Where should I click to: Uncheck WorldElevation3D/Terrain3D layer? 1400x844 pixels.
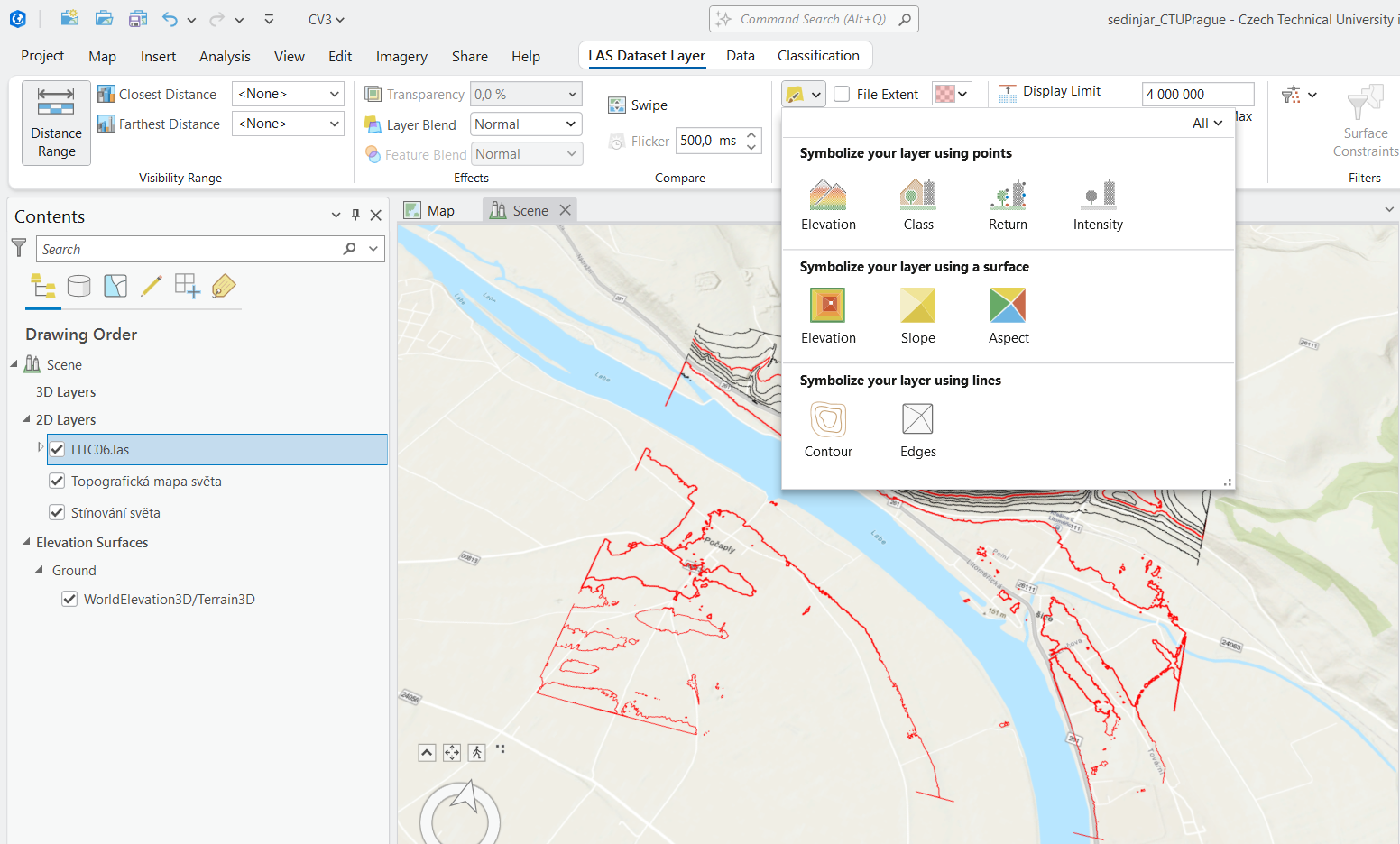pyautogui.click(x=69, y=599)
